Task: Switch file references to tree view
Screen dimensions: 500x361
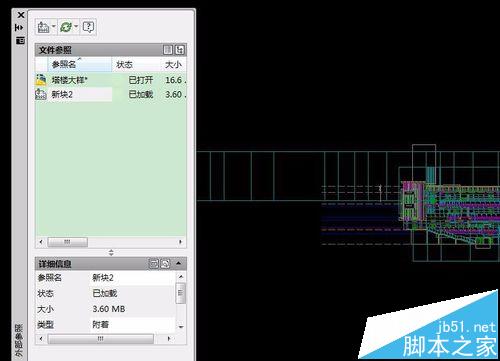Action: (x=180, y=50)
